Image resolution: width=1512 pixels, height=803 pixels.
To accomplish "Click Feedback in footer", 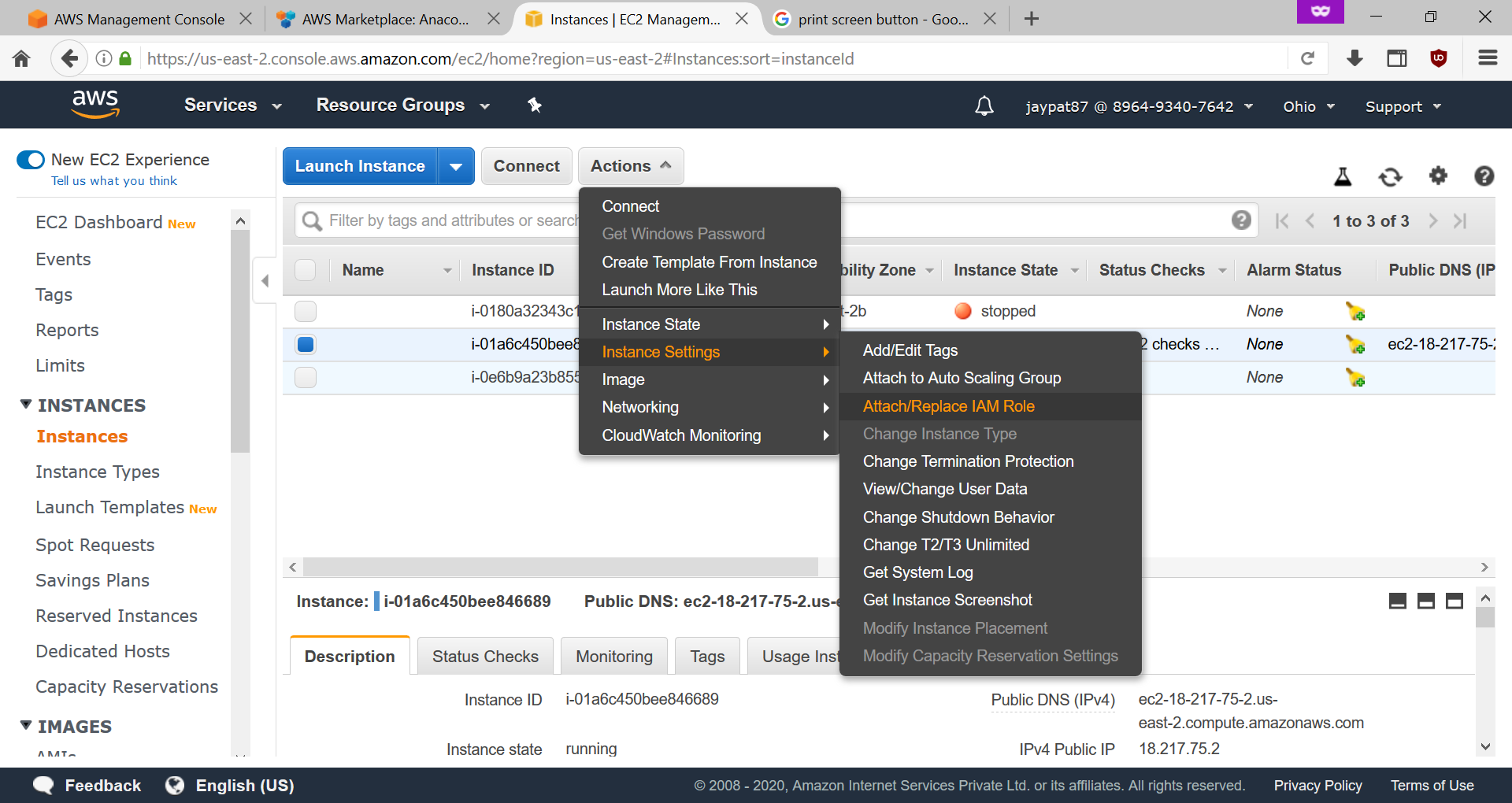I will 87,786.
